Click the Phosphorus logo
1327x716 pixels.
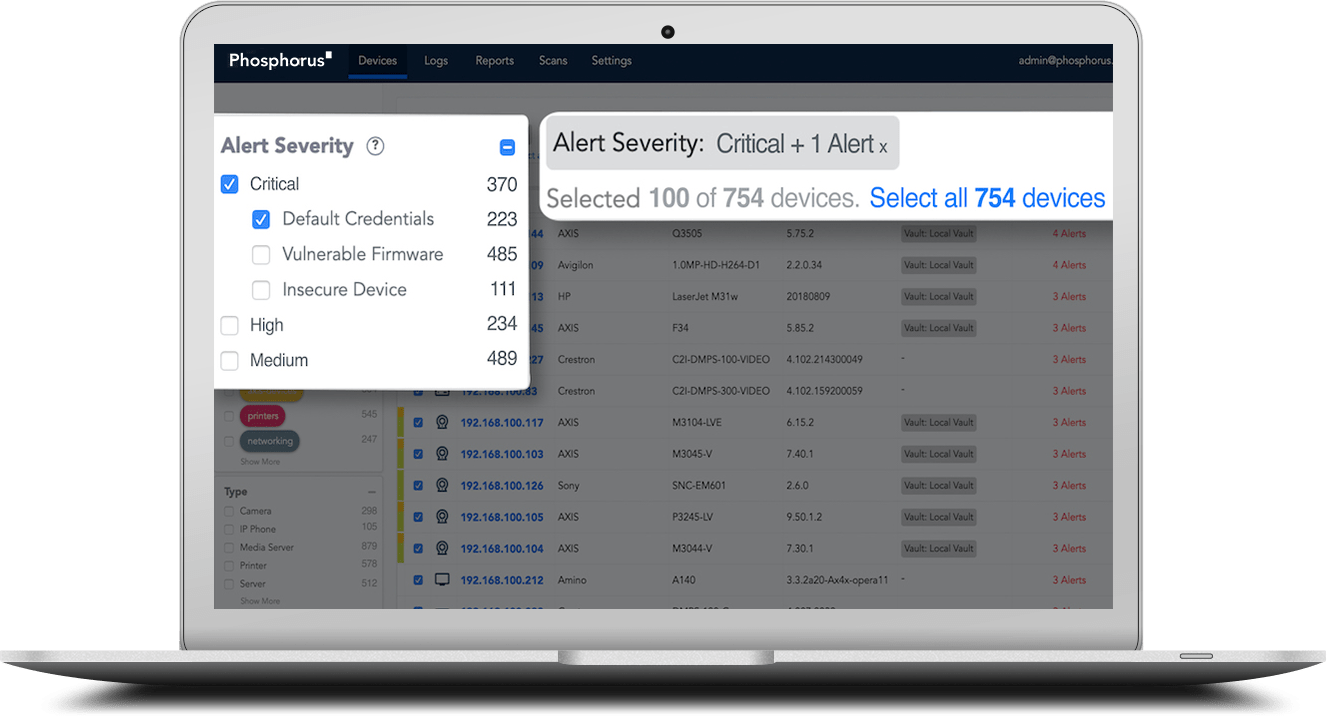[280, 61]
